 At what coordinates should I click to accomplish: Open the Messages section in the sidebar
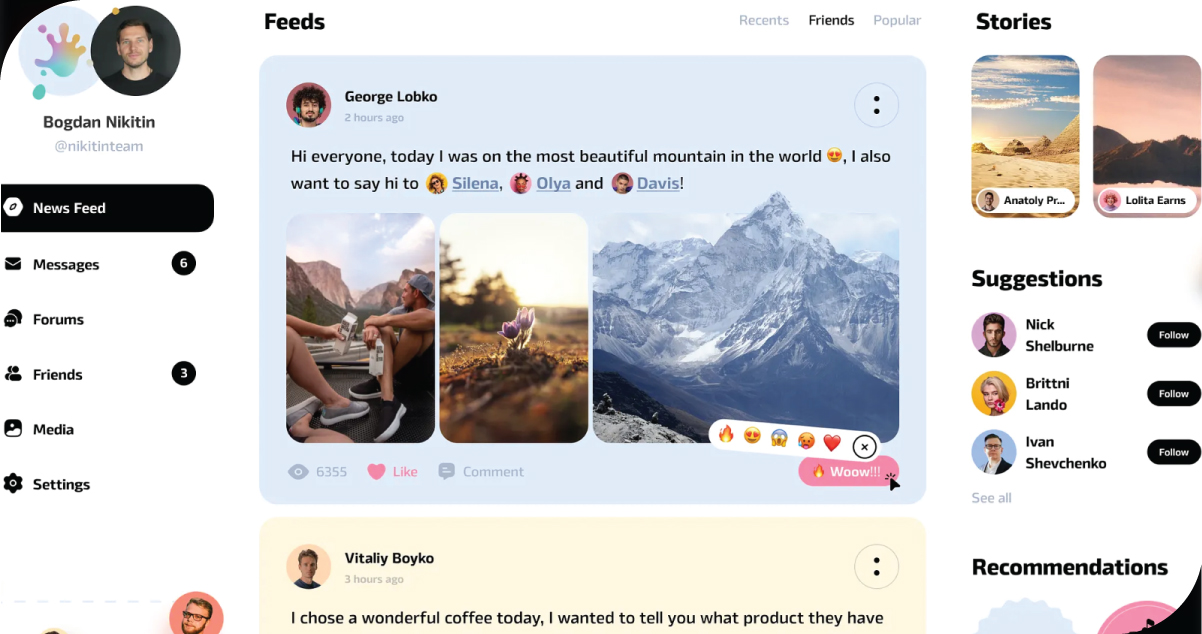pyautogui.click(x=65, y=264)
